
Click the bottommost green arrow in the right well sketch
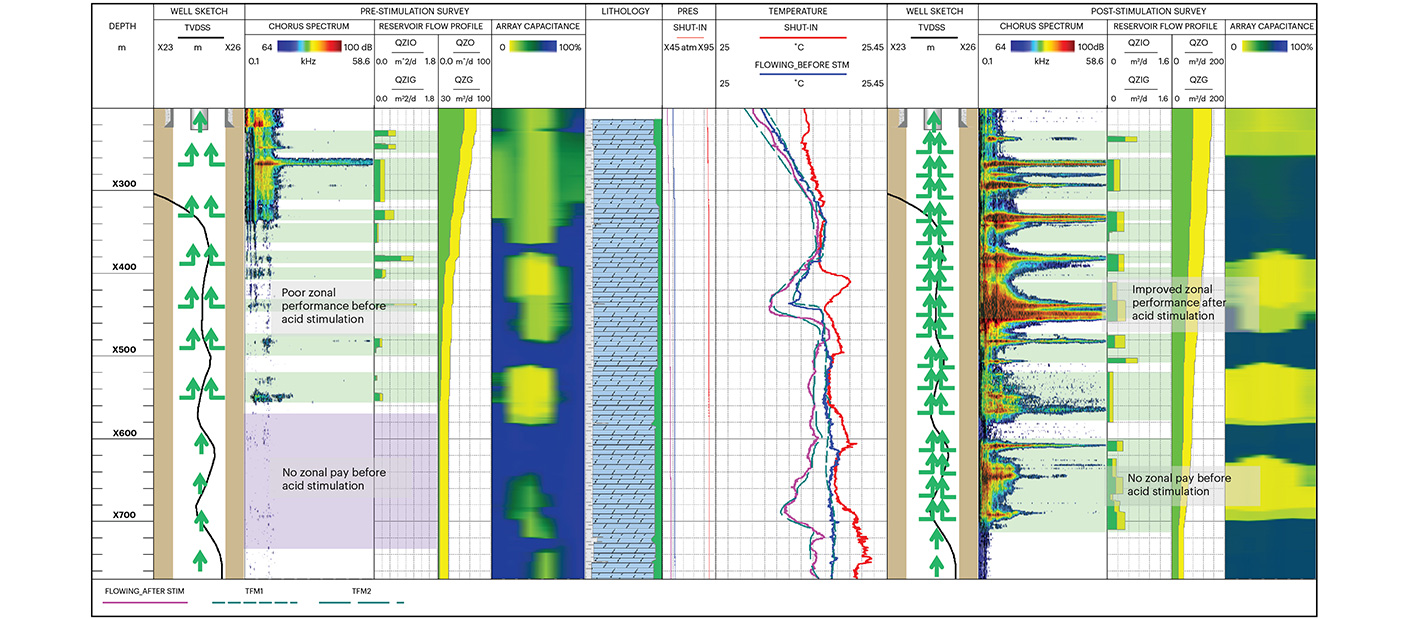click(935, 566)
